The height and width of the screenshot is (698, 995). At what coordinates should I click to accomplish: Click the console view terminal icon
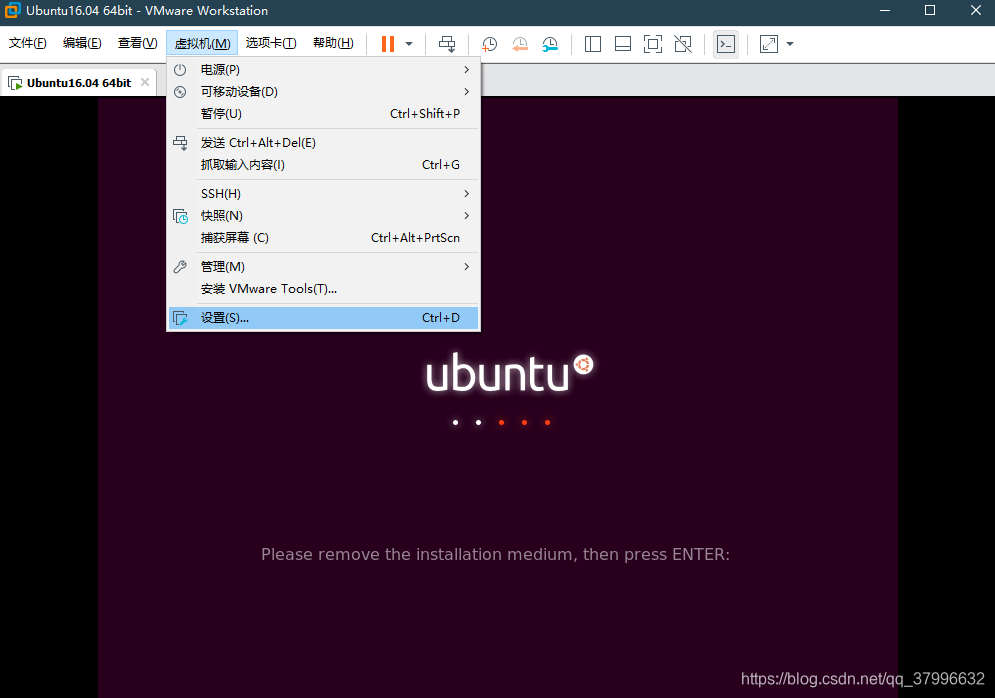pos(726,44)
